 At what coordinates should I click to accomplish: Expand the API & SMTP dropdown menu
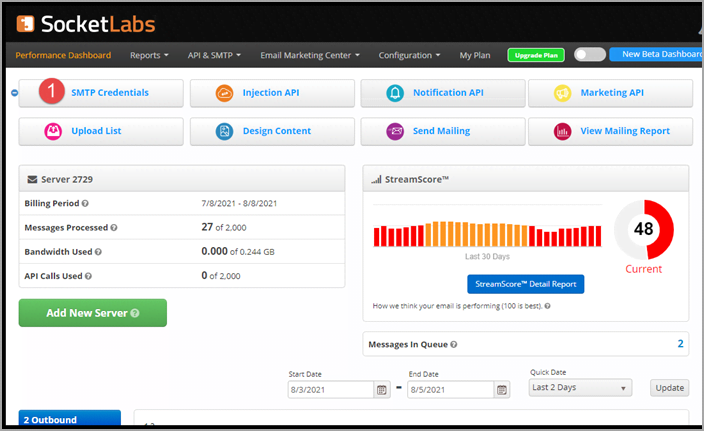(214, 55)
